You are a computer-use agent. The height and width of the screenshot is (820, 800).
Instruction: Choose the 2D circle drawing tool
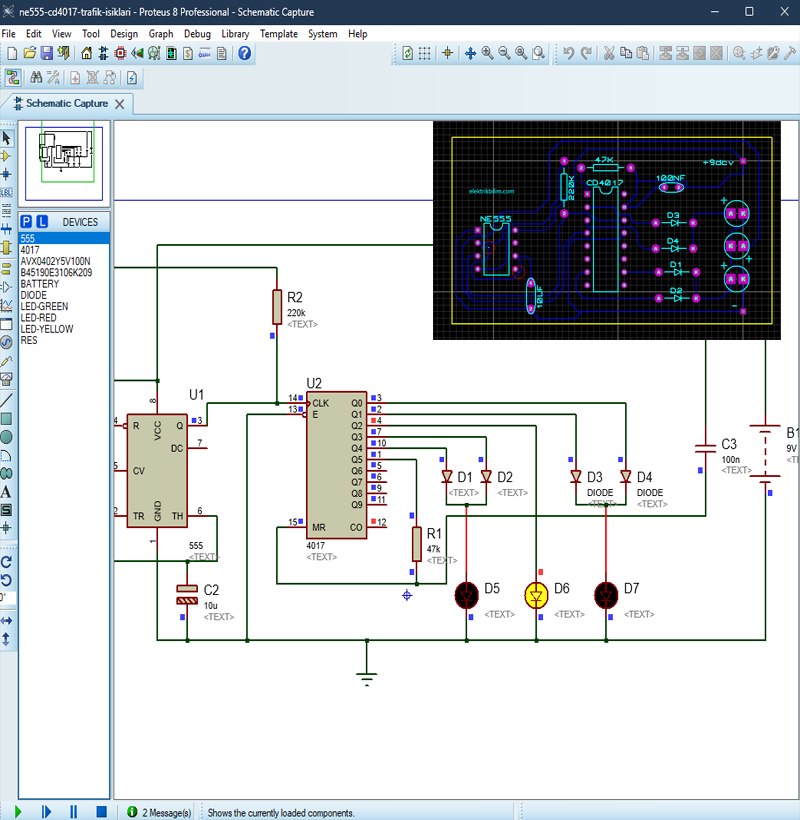(x=6, y=437)
